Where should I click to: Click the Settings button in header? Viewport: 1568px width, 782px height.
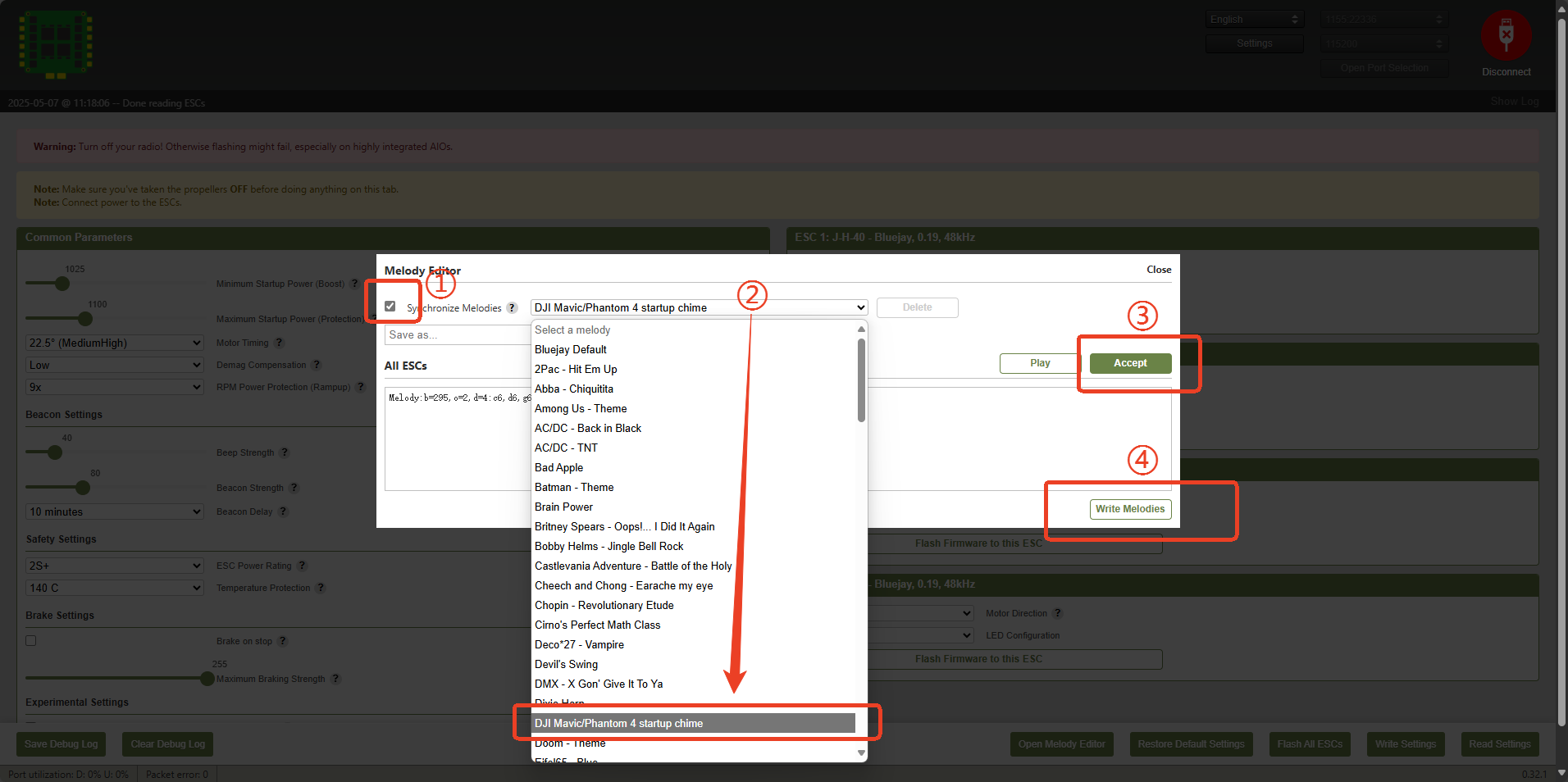[x=1255, y=43]
